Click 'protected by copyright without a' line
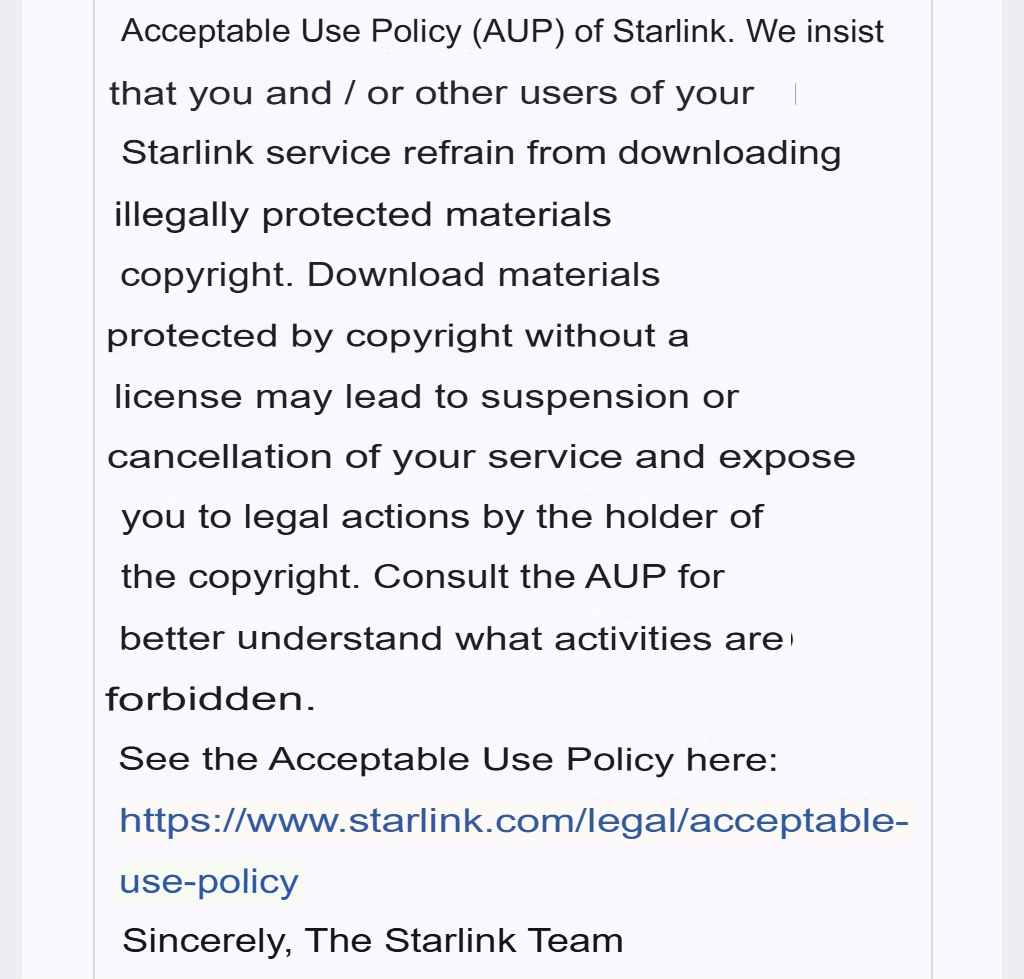 (397, 336)
